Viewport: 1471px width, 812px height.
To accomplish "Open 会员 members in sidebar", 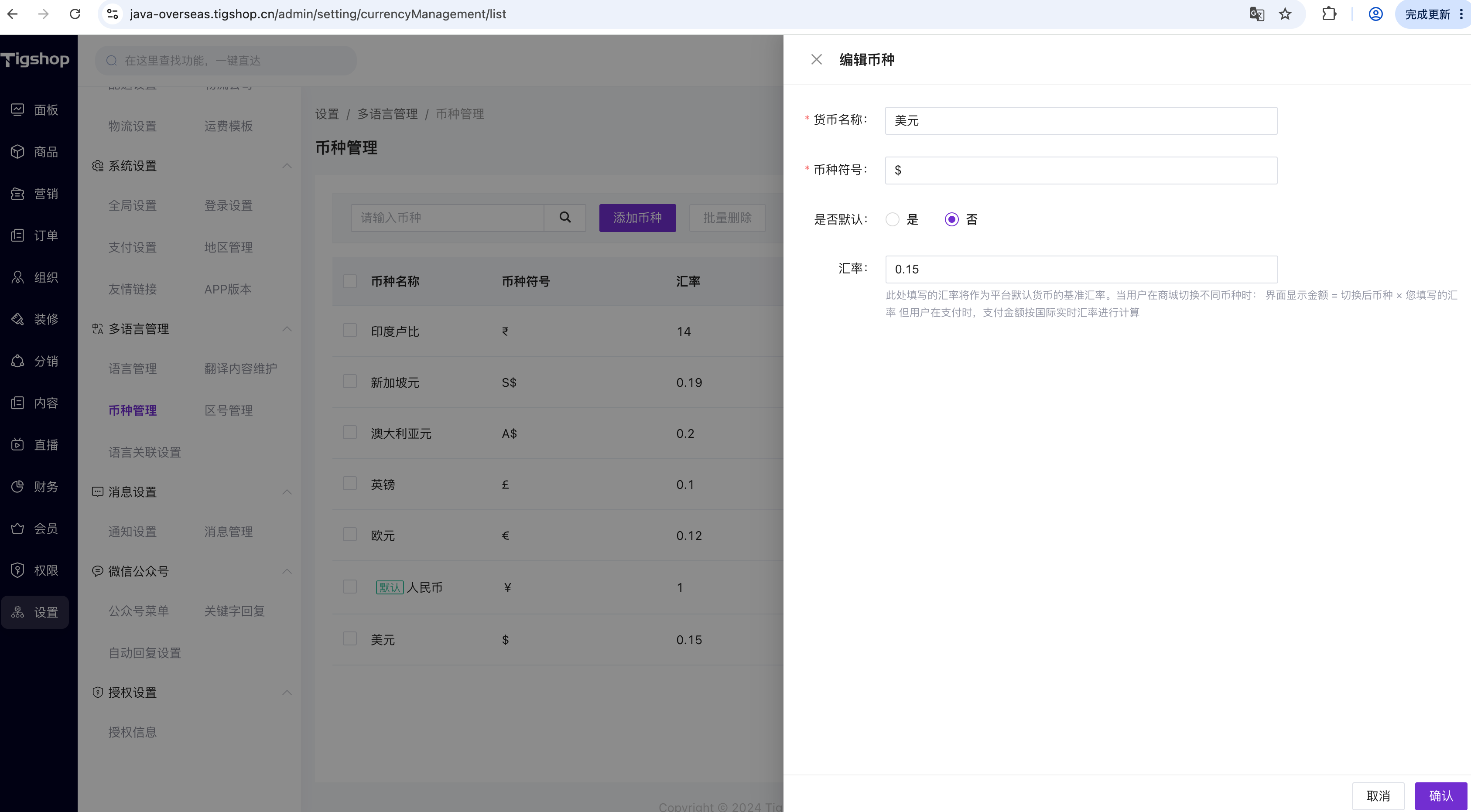I will click(35, 528).
